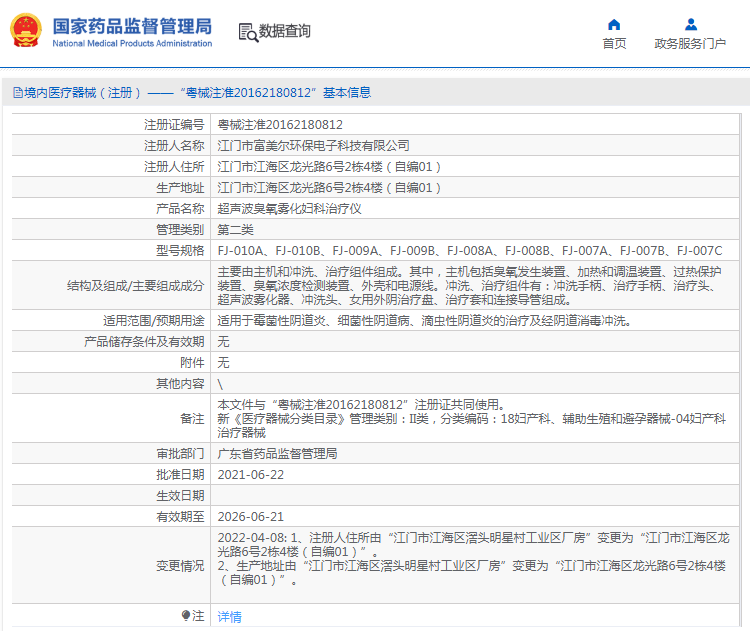Click 国家药品监督管理局 site title
This screenshot has height=631, width=750.
click(132, 26)
